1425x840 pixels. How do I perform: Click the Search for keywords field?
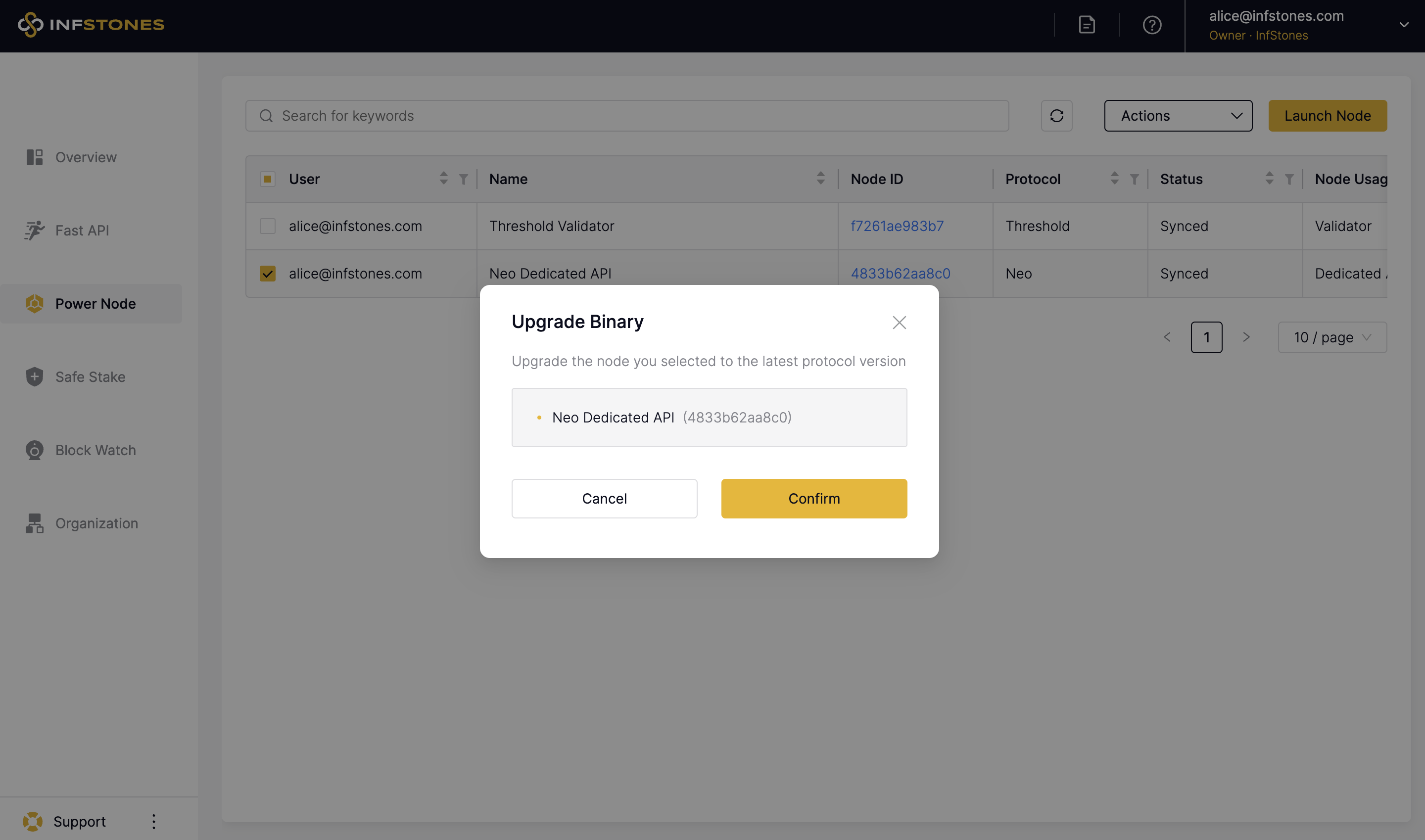pos(627,116)
